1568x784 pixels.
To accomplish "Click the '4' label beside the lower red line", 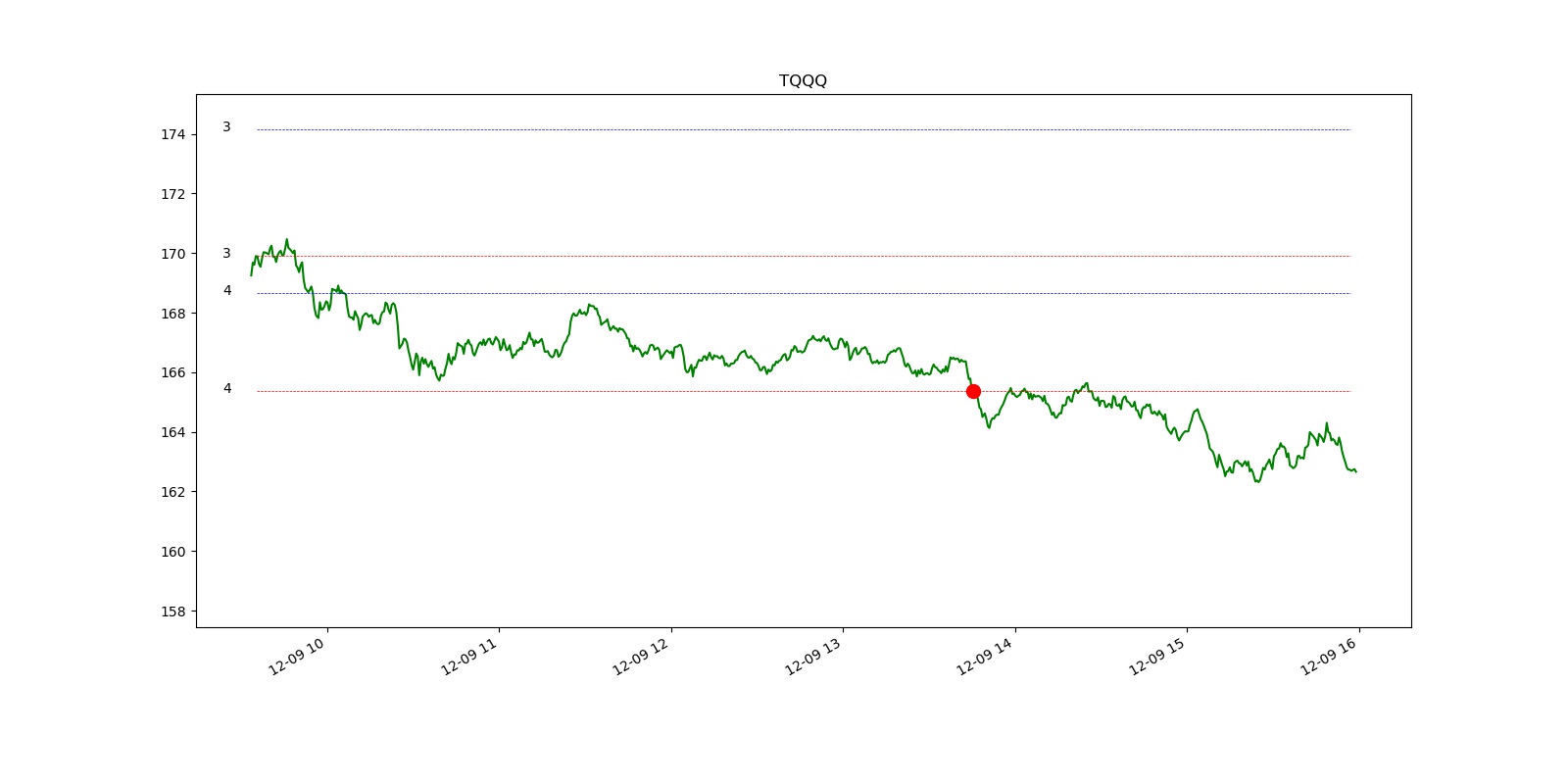I will 227,389.
